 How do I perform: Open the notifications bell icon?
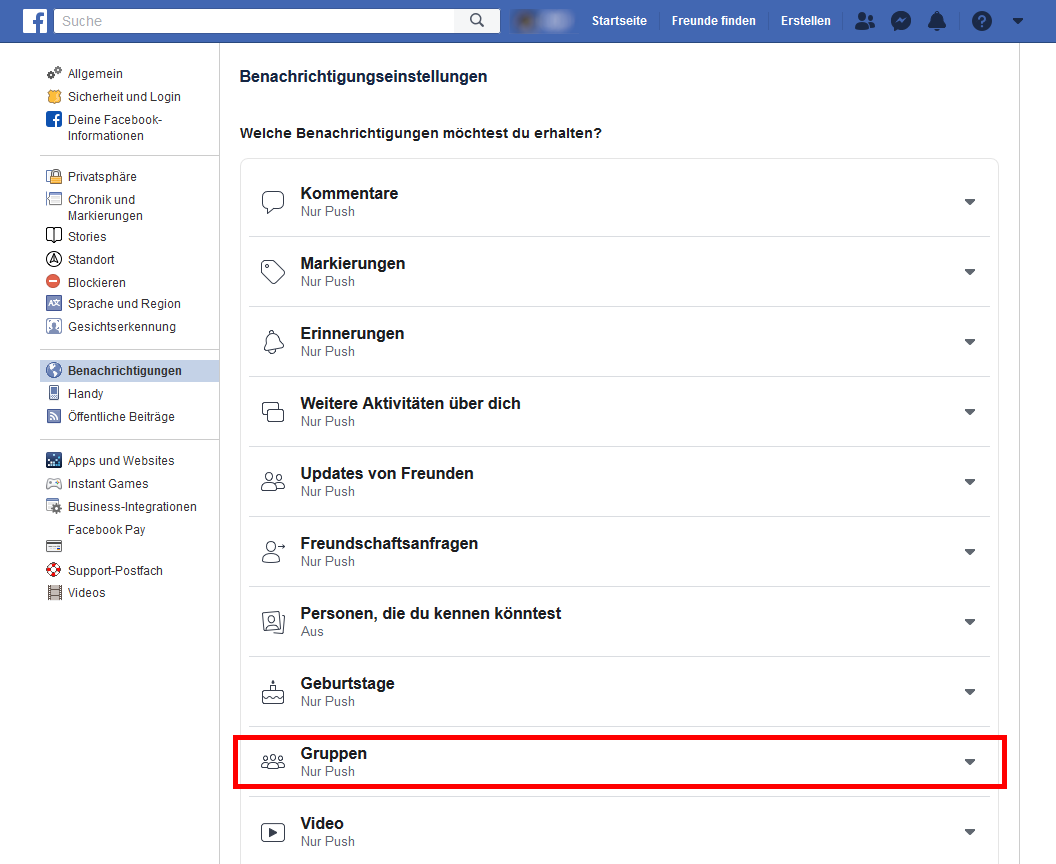(x=937, y=20)
